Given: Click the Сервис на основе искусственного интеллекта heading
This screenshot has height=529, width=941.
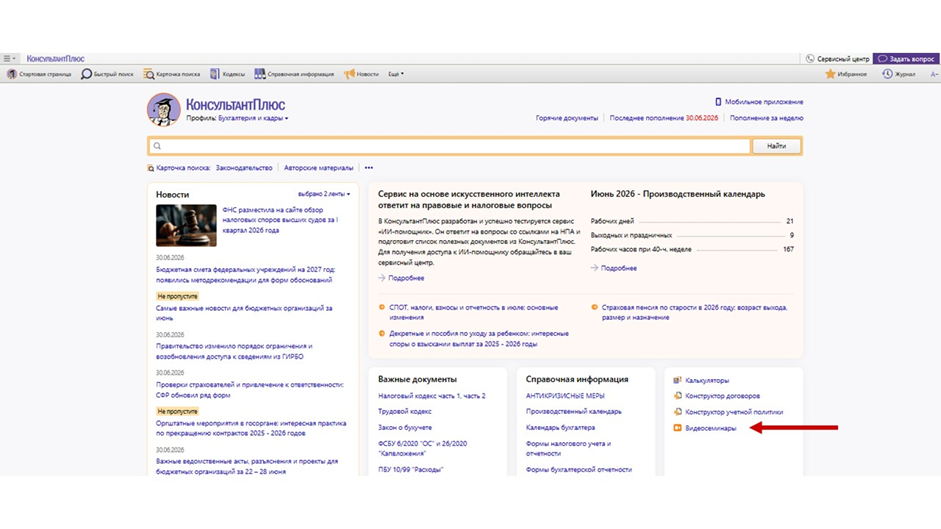Looking at the screenshot, I should click(x=469, y=199).
